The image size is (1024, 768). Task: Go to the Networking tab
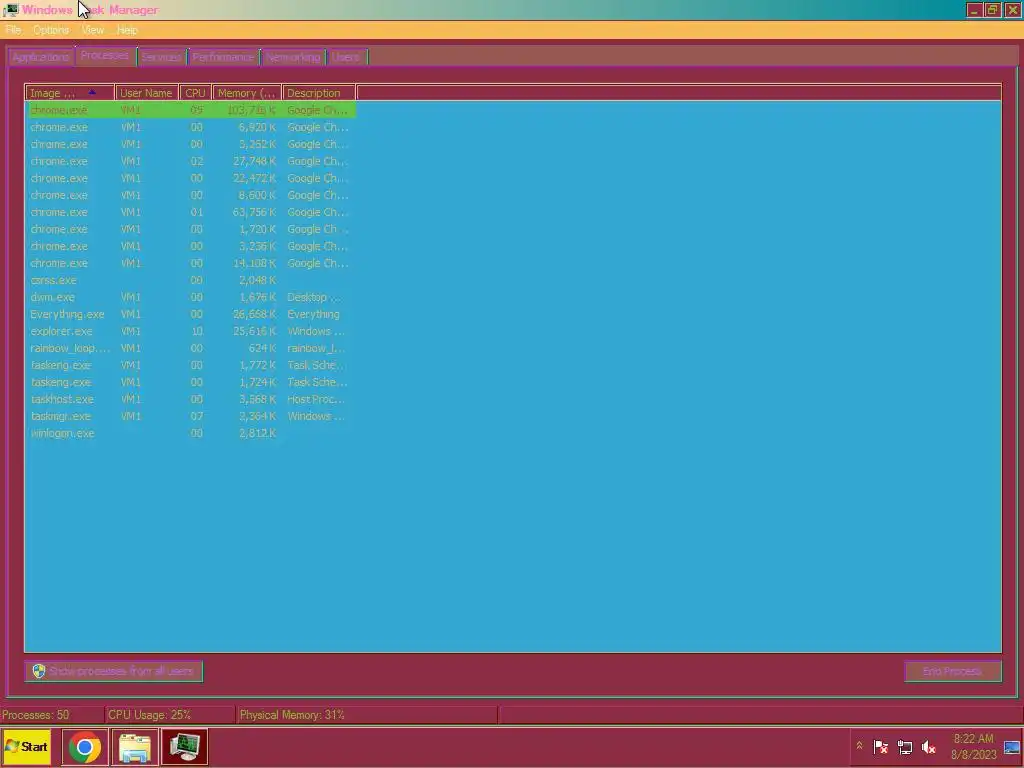[x=293, y=57]
